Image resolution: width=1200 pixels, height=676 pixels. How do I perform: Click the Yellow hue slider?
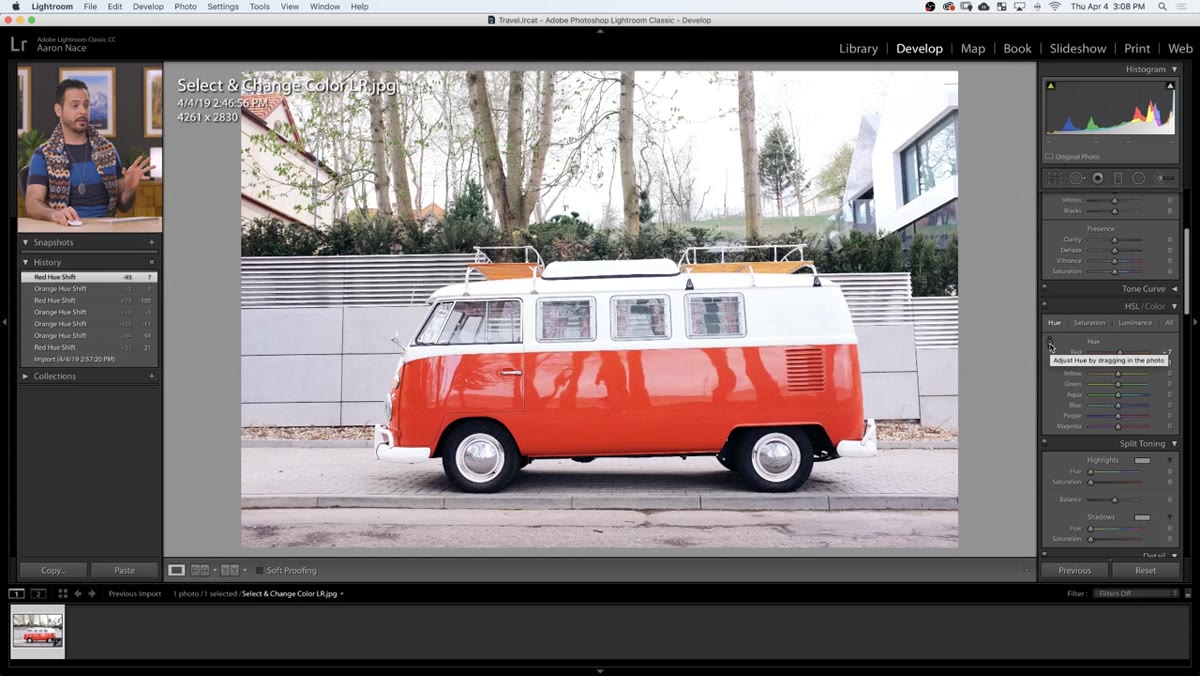[1118, 374]
